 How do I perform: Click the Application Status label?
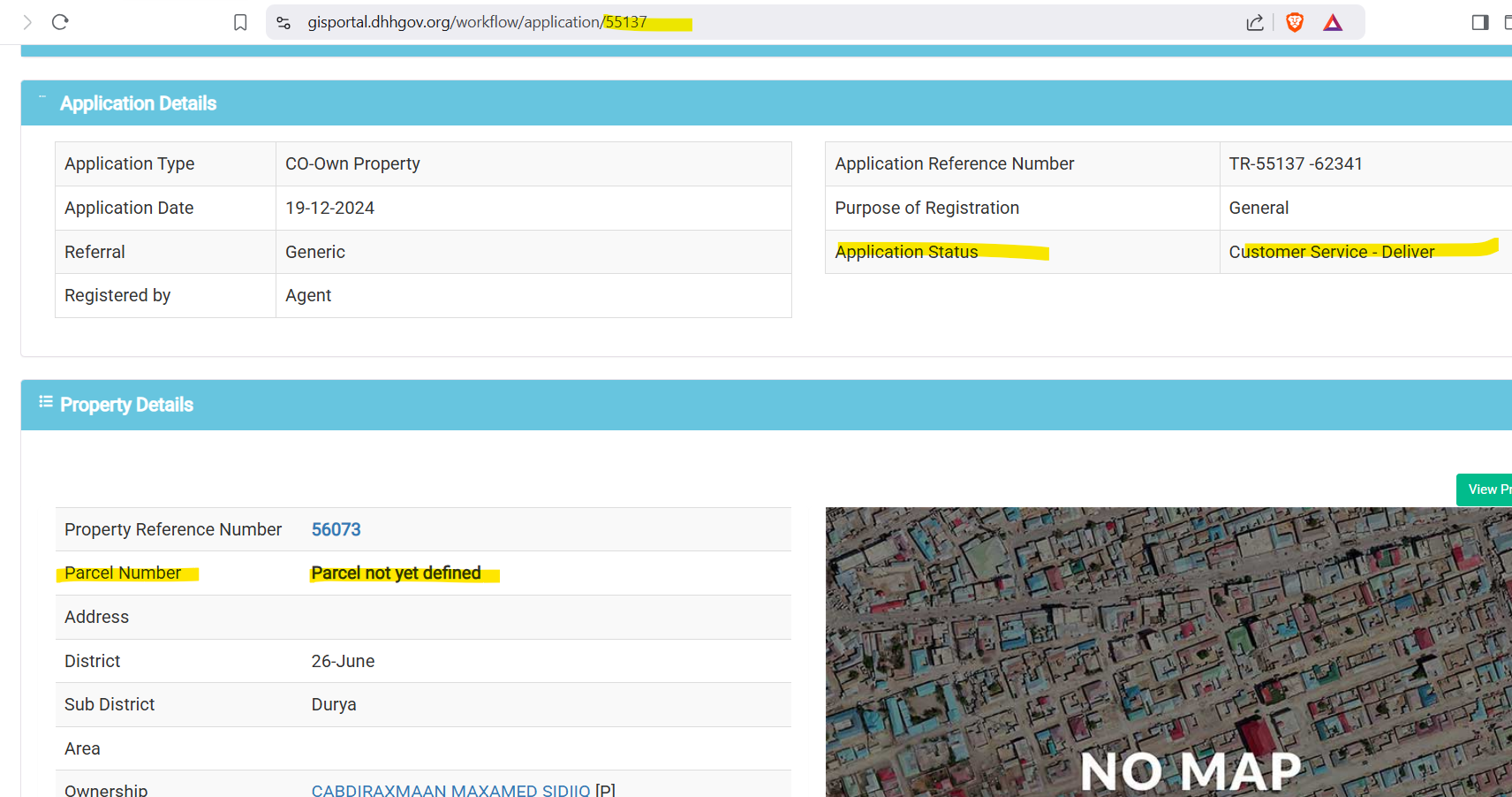click(906, 252)
